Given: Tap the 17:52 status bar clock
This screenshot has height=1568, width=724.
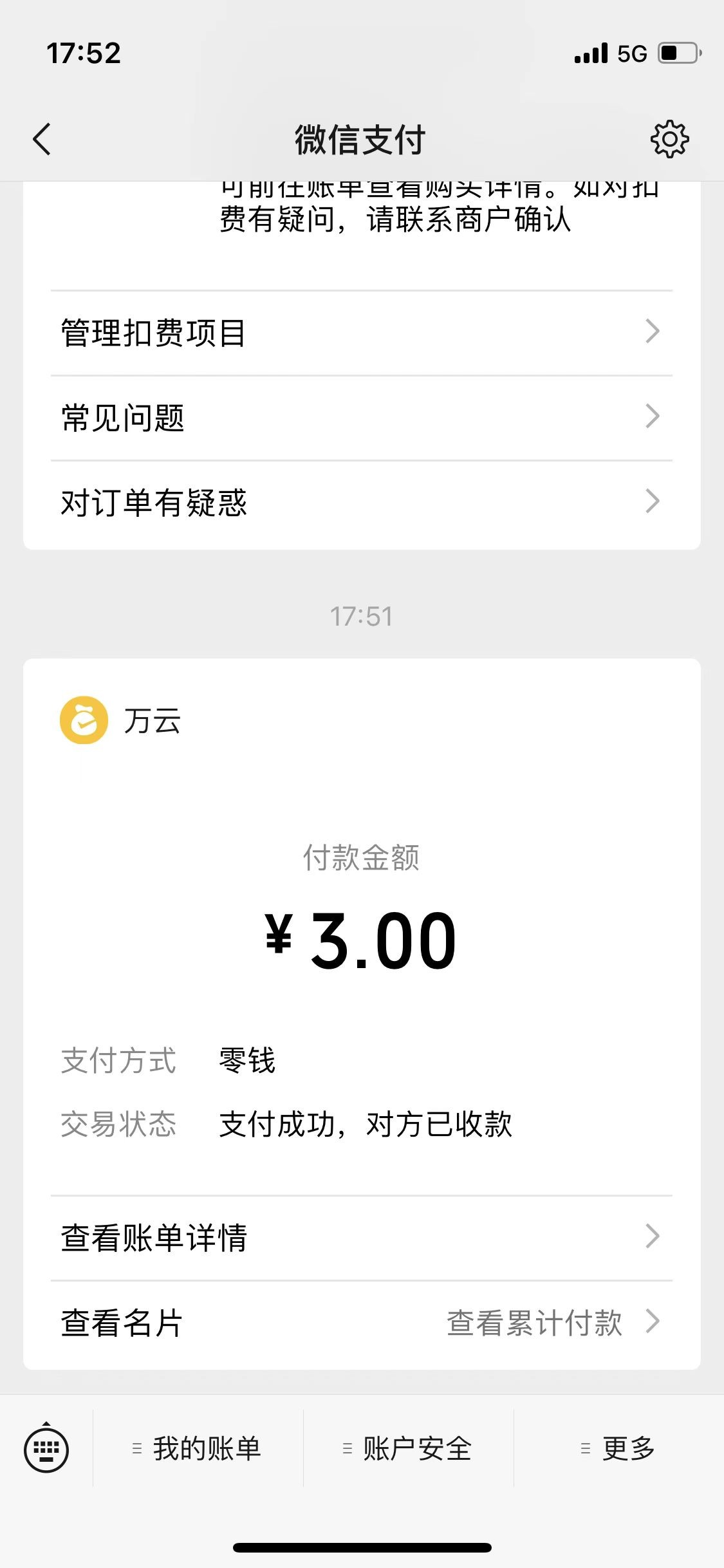Looking at the screenshot, I should tap(84, 53).
